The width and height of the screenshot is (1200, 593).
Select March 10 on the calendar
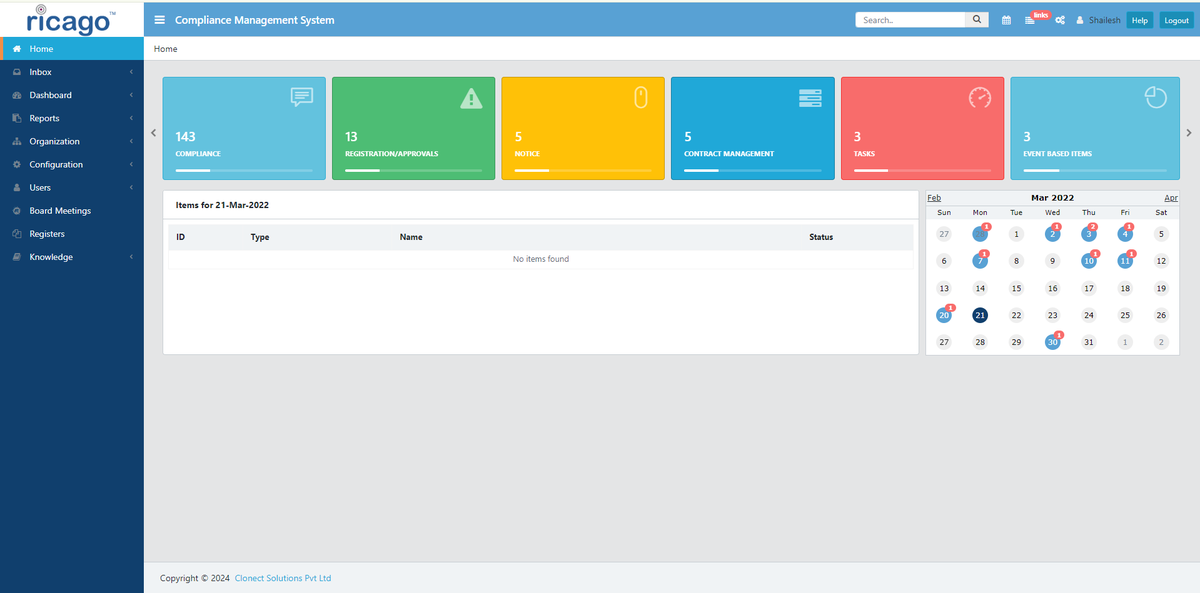pyautogui.click(x=1089, y=261)
